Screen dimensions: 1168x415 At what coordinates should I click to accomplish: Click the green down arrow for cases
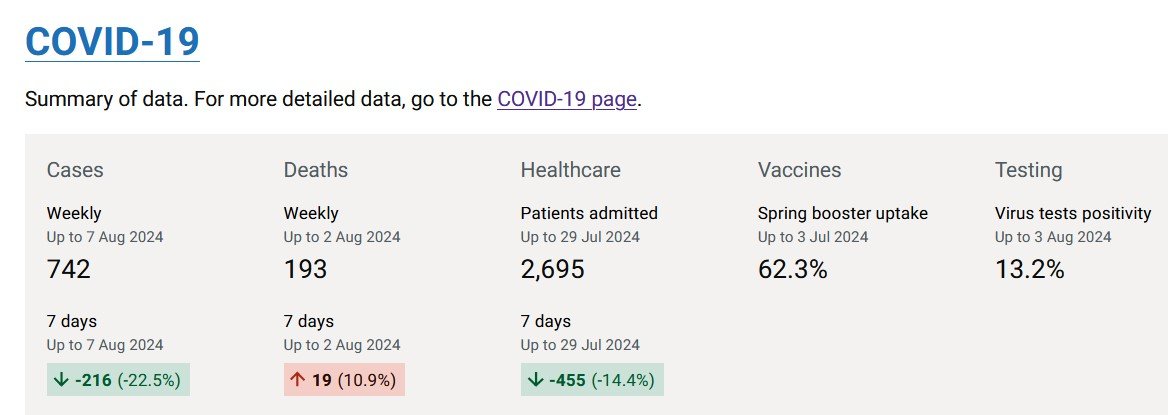coord(61,380)
